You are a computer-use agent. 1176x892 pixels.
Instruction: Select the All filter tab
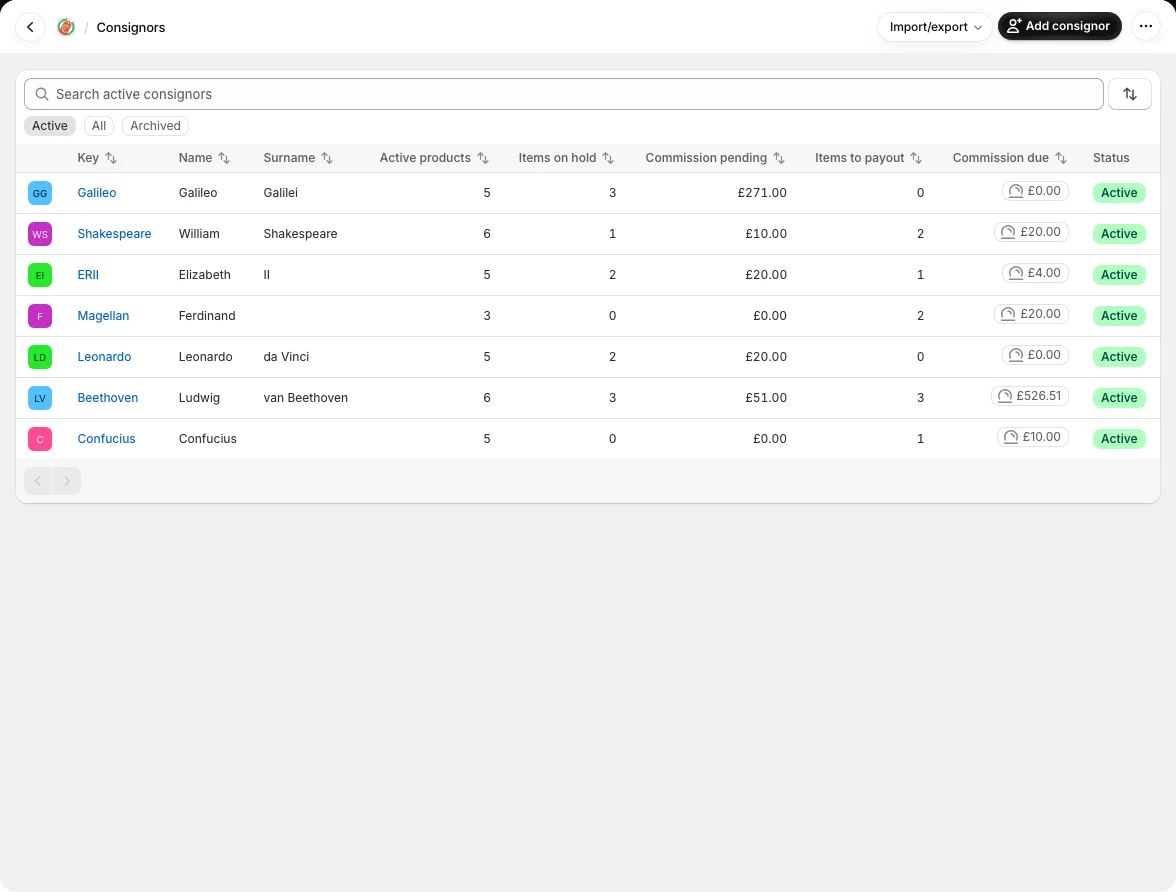pyautogui.click(x=99, y=126)
